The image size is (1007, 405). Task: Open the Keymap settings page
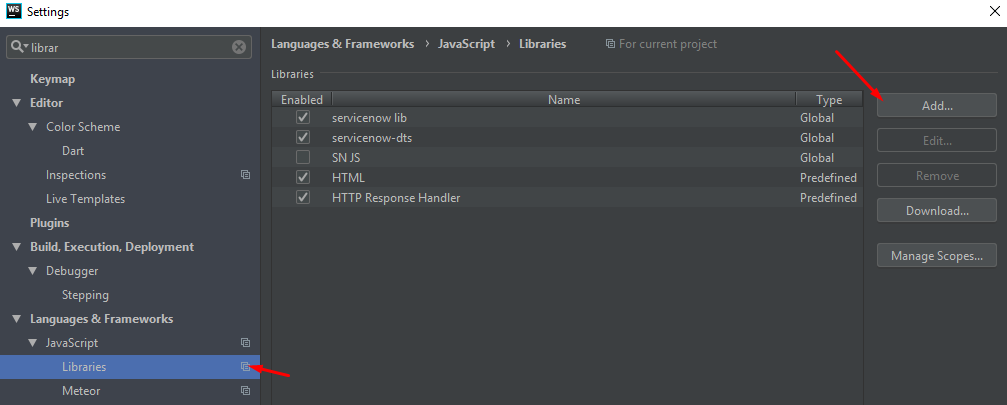click(x=52, y=79)
